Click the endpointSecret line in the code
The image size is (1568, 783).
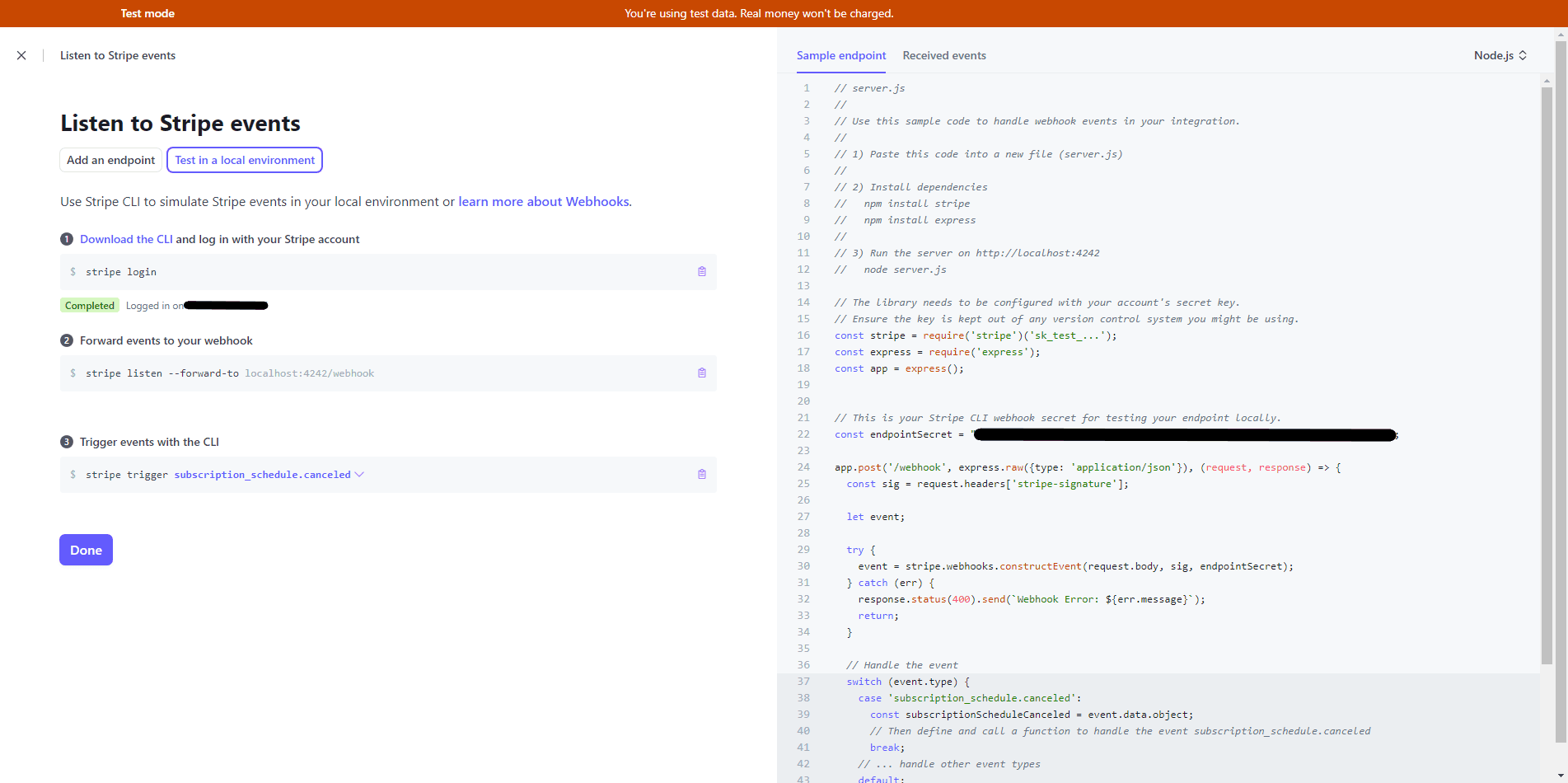click(906, 434)
